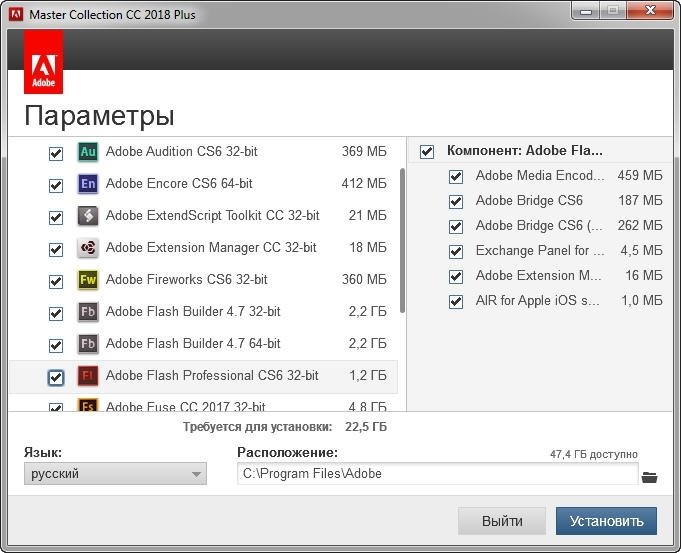Viewport: 681px width, 553px height.
Task: Toggle Extension Manager CC 32-bit checkbox
Action: [56, 249]
